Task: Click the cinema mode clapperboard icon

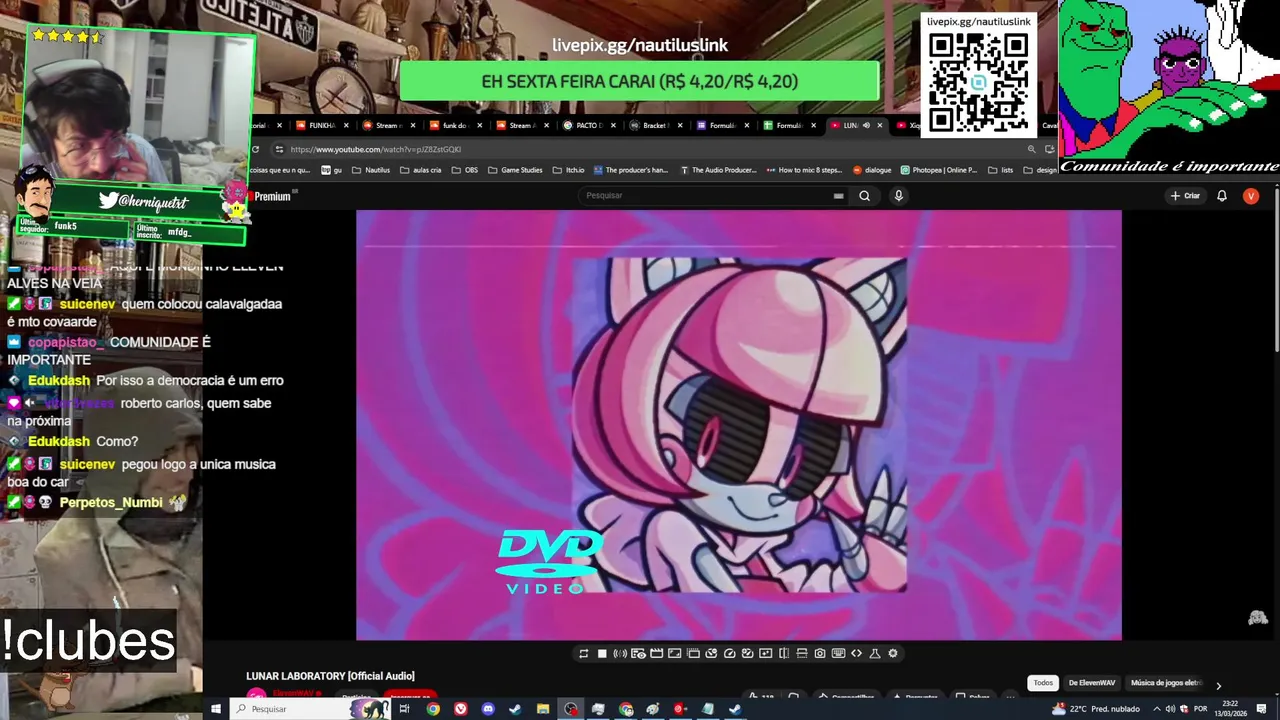Action: 657,653
